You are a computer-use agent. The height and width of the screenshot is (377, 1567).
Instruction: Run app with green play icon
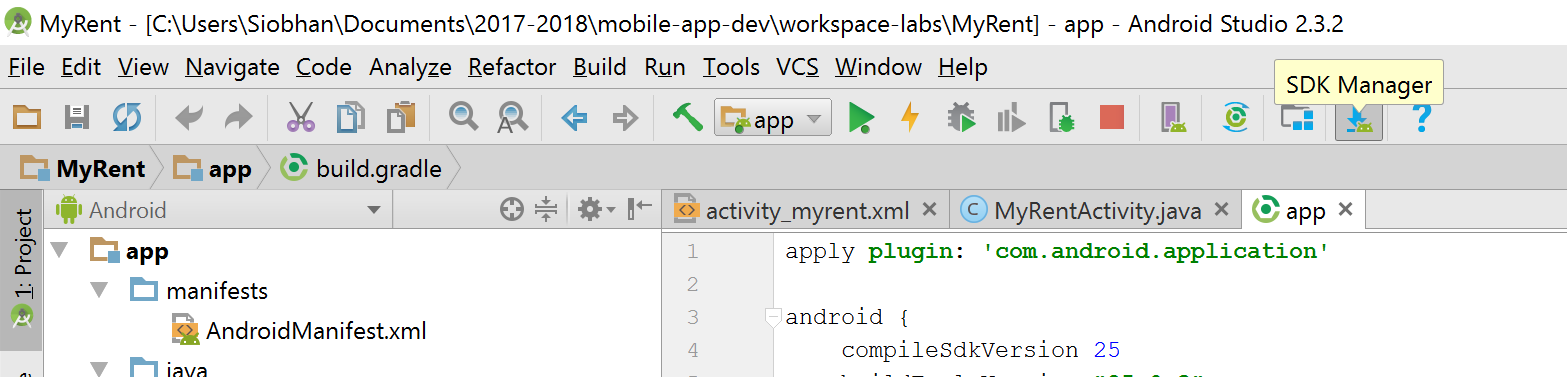click(860, 119)
